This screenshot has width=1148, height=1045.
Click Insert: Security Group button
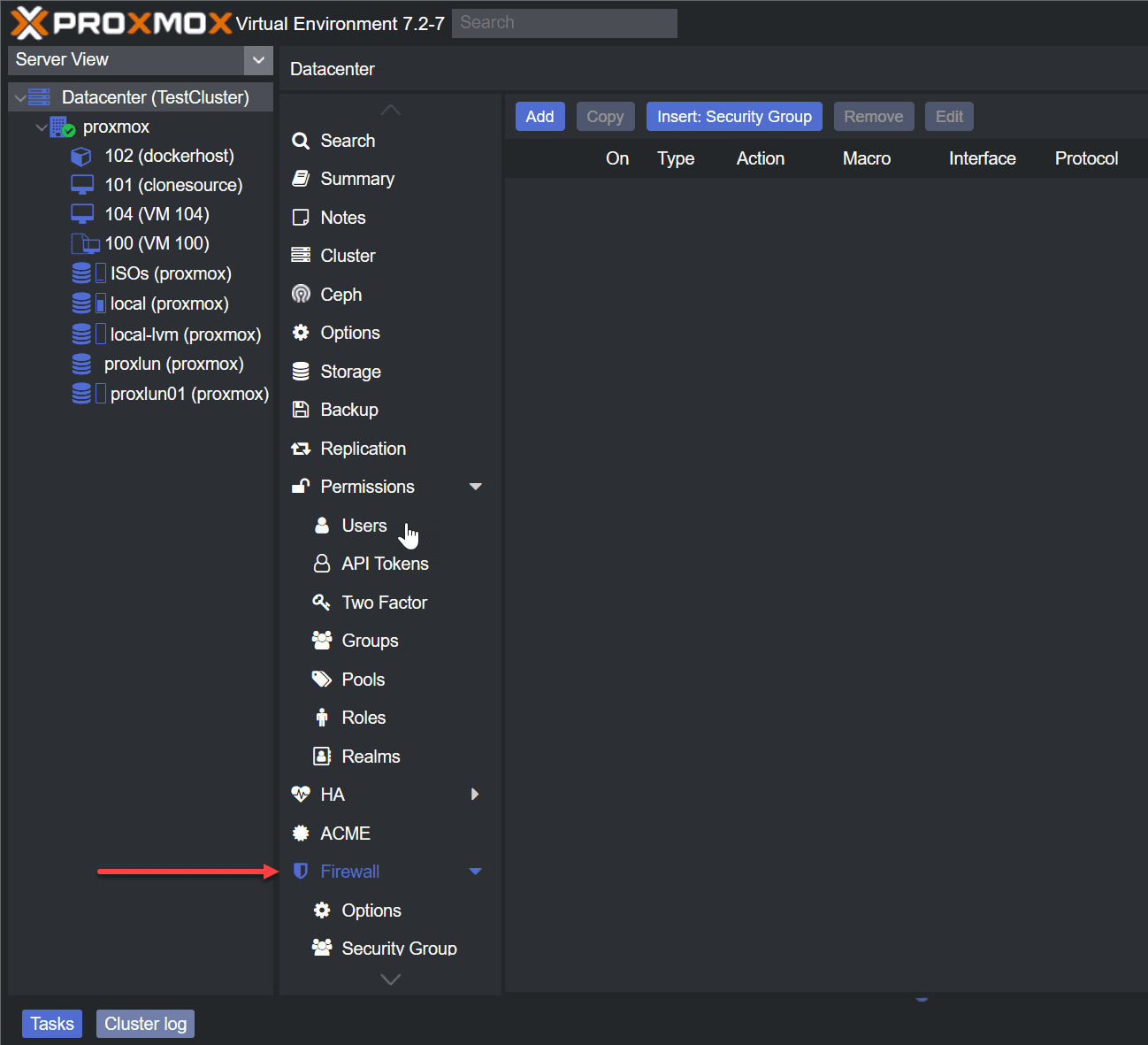(x=733, y=117)
